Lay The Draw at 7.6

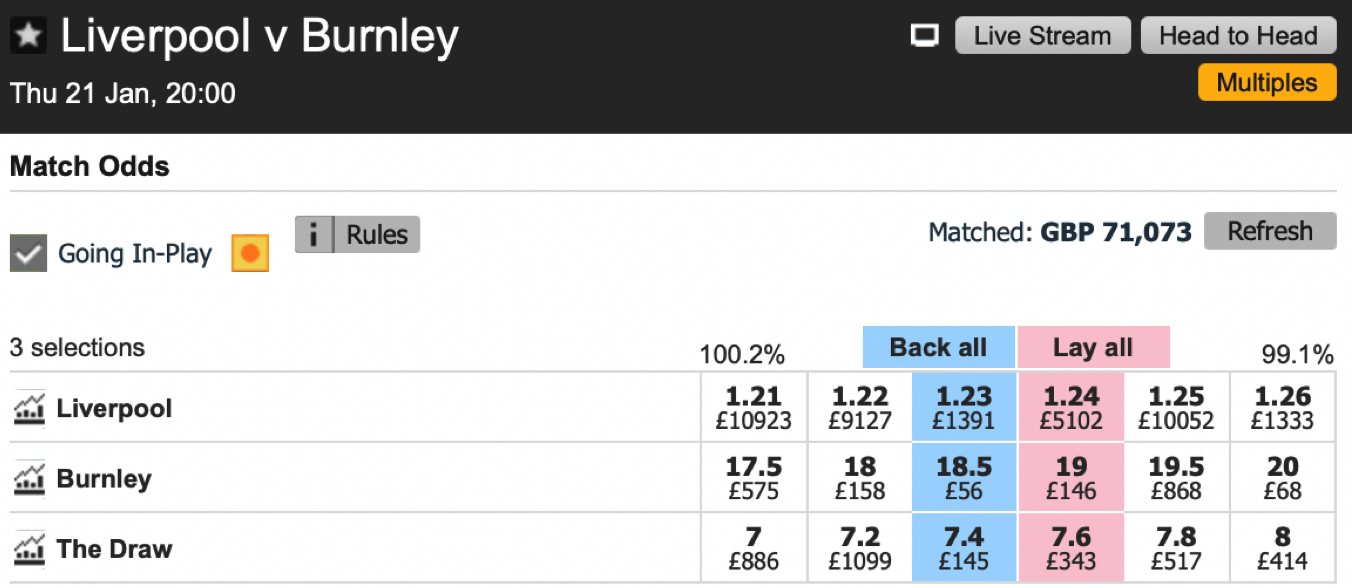tap(1071, 548)
